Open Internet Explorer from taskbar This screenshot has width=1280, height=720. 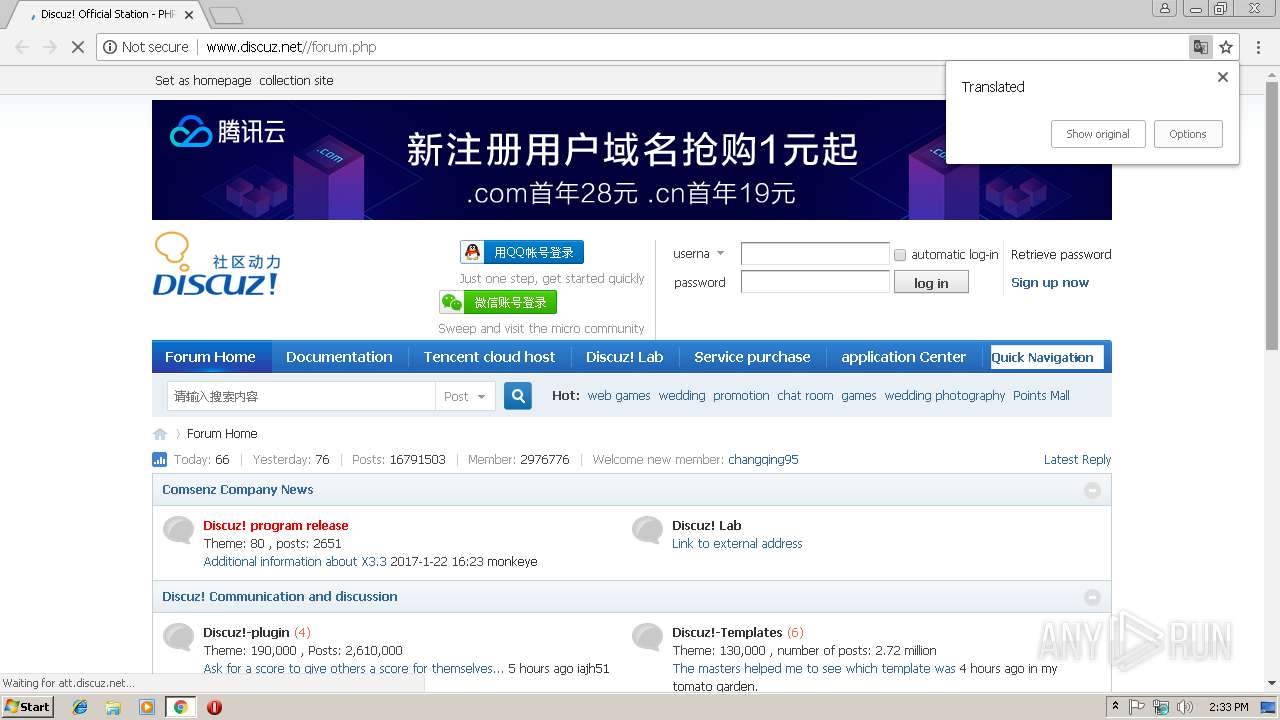click(x=80, y=707)
